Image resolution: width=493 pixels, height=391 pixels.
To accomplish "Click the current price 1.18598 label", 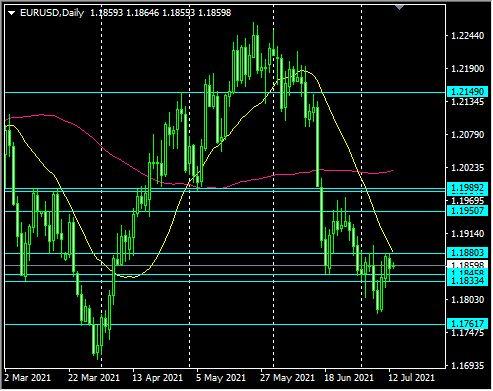I will click(x=467, y=265).
